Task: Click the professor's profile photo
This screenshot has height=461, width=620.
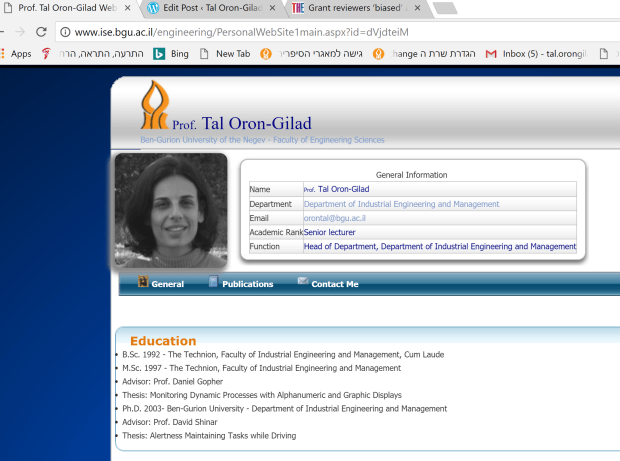Action: point(171,211)
